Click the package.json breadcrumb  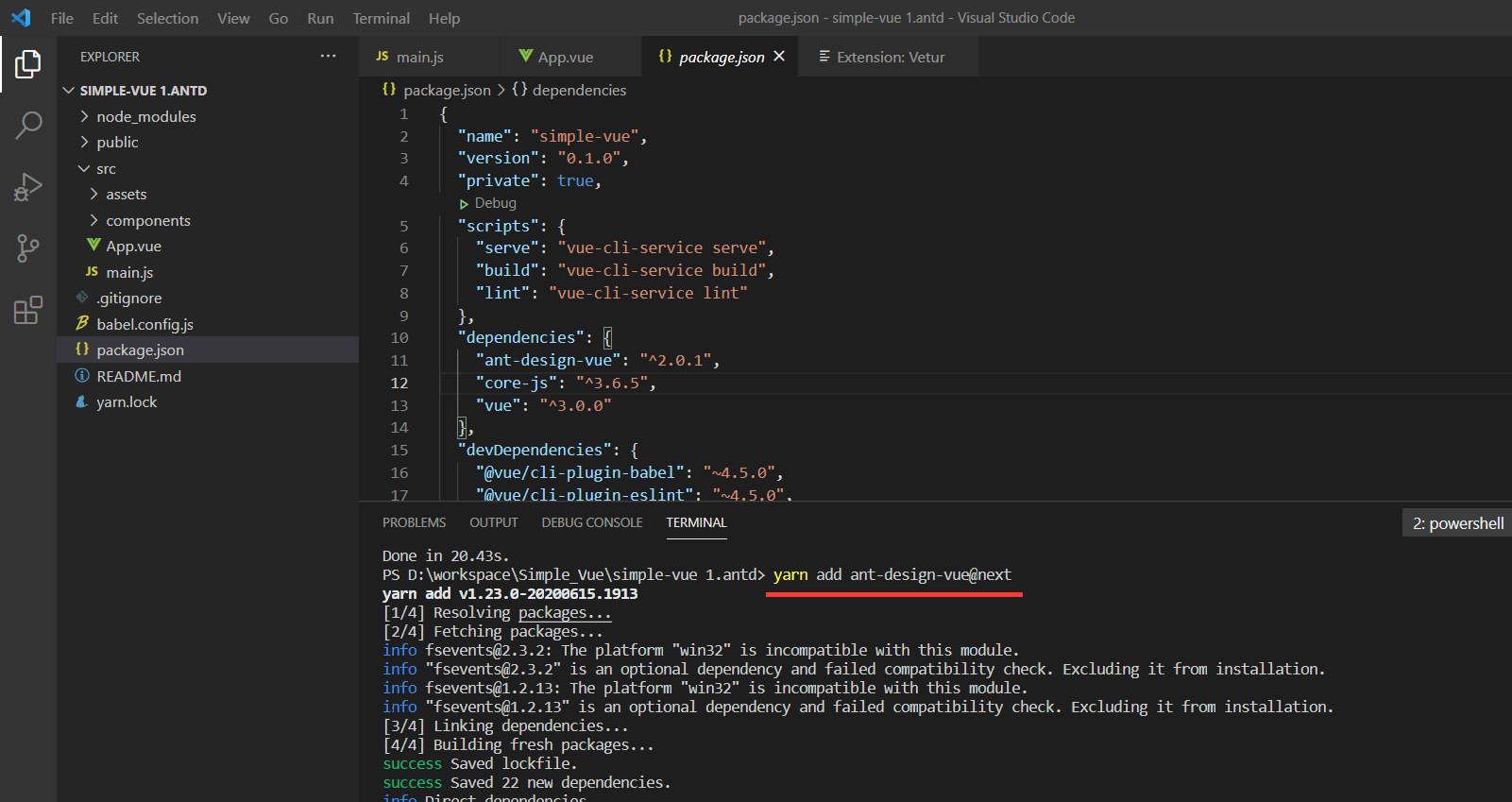447,90
